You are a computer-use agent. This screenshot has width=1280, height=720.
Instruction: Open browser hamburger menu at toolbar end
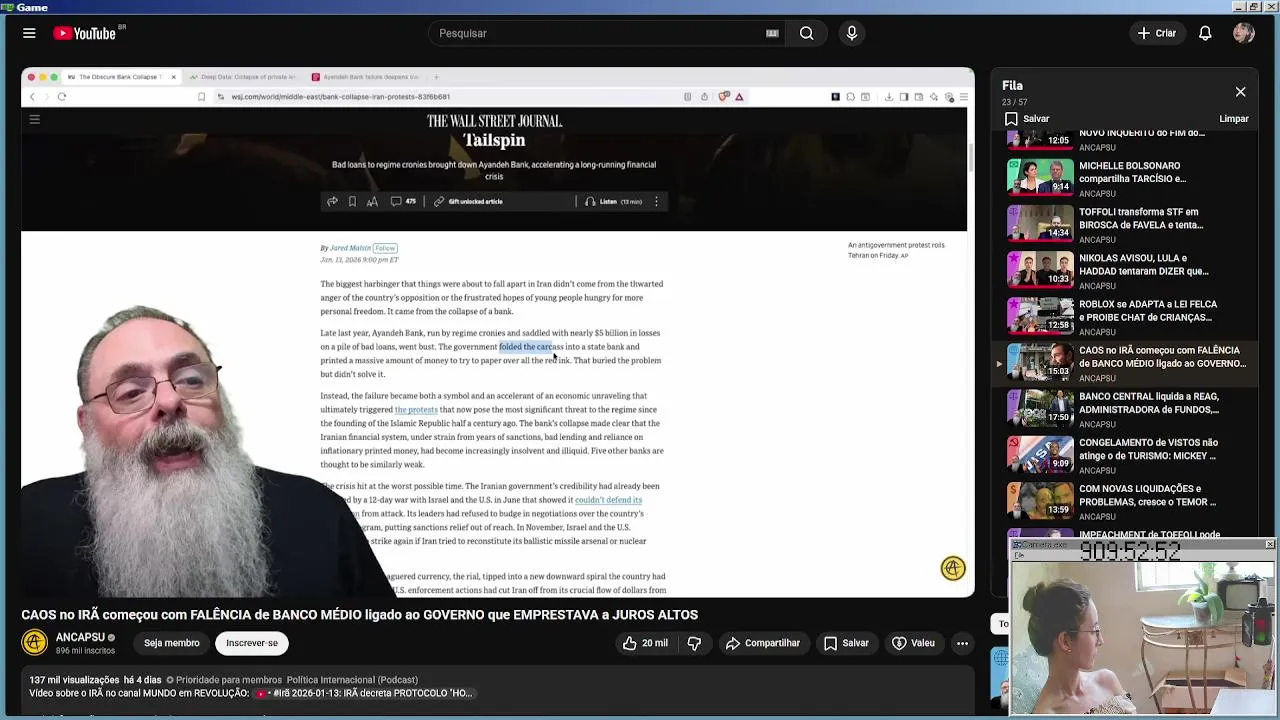(x=963, y=97)
